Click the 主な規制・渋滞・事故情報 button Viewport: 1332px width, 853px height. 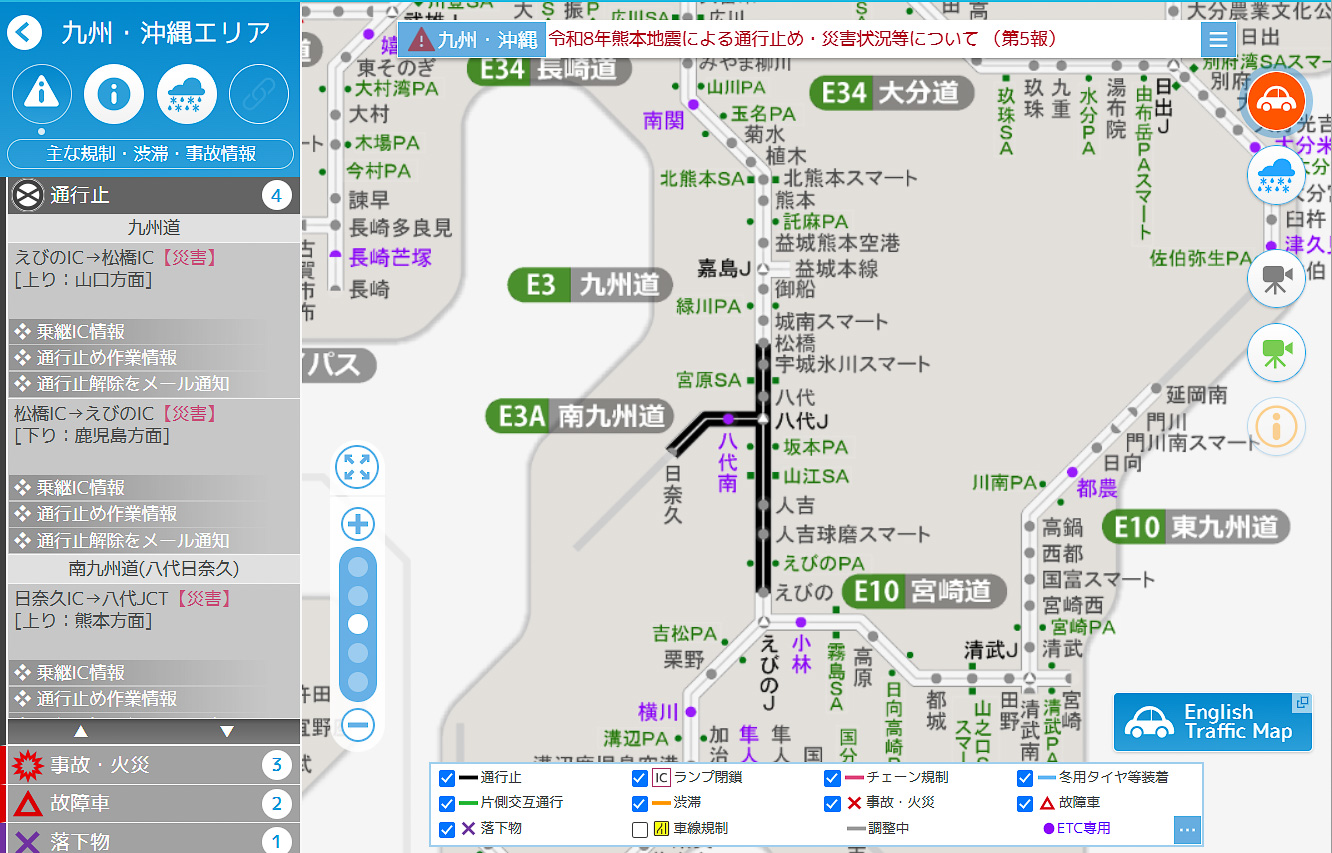tap(151, 154)
